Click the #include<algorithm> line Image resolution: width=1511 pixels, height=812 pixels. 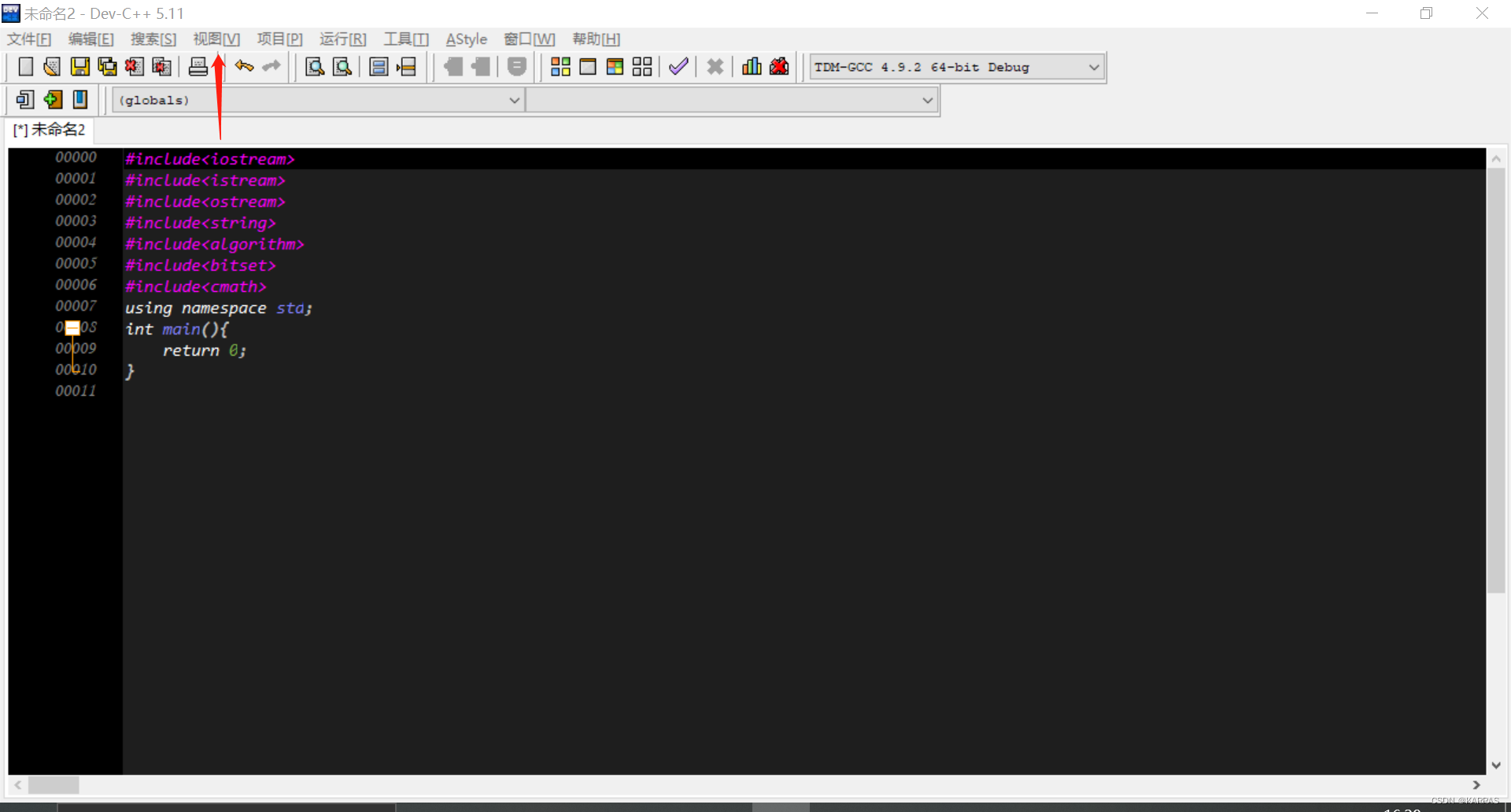(214, 244)
